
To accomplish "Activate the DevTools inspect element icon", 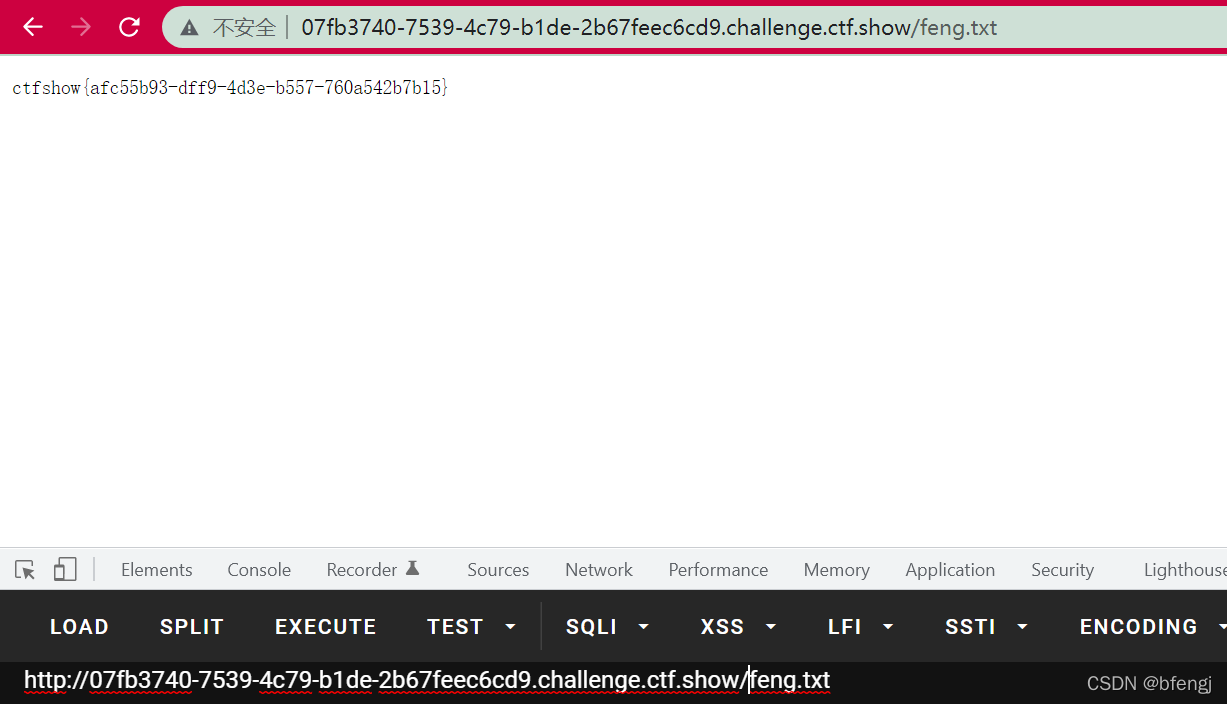I will (25, 570).
